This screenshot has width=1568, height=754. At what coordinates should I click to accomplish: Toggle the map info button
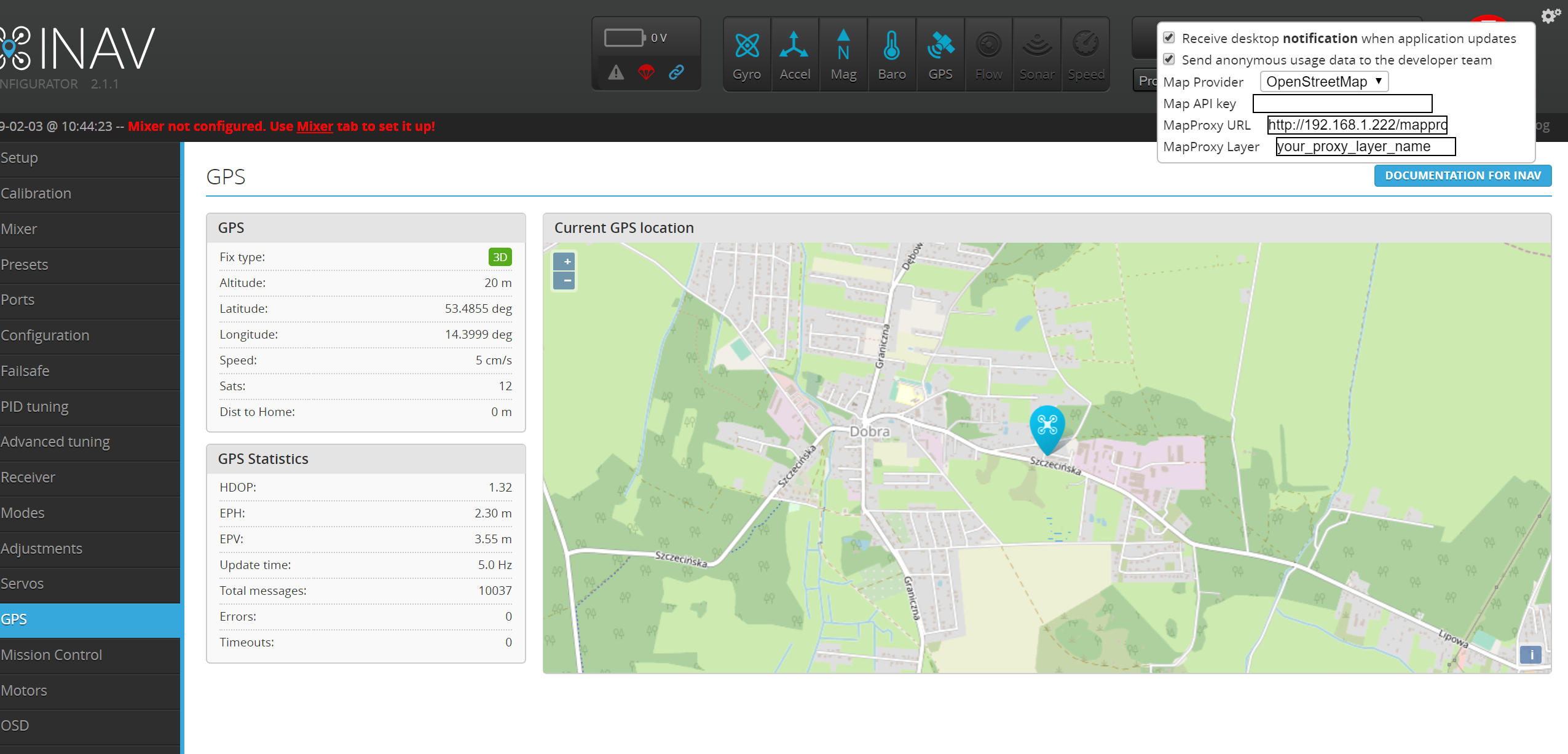1531,654
